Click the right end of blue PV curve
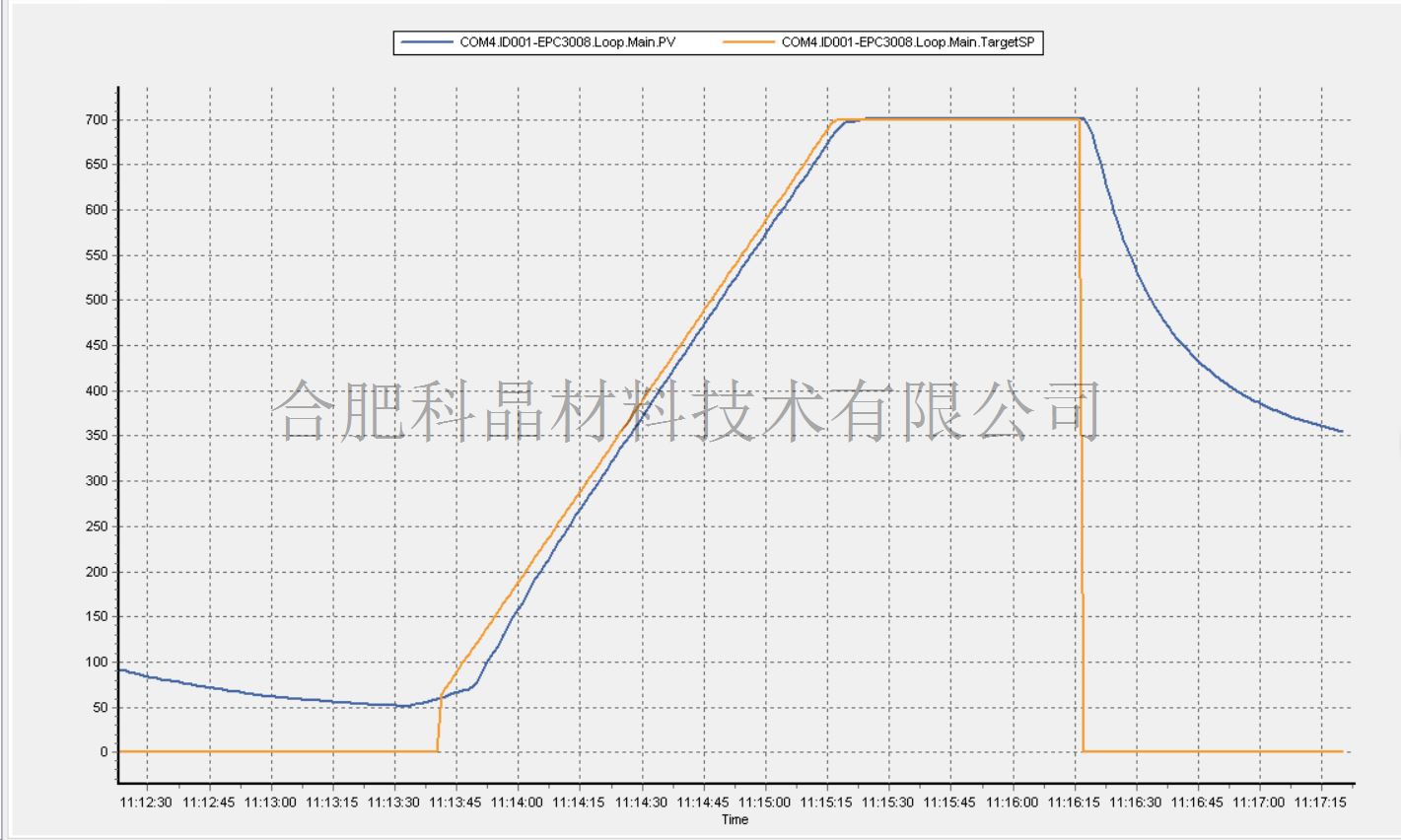Image resolution: width=1401 pixels, height=840 pixels. pos(1341,431)
